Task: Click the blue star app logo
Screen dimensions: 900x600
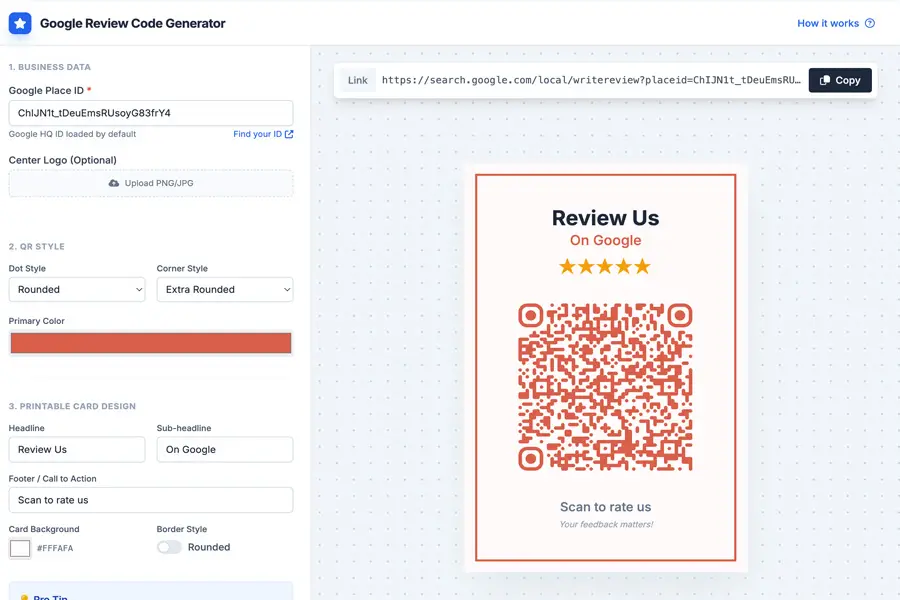Action: [x=20, y=23]
